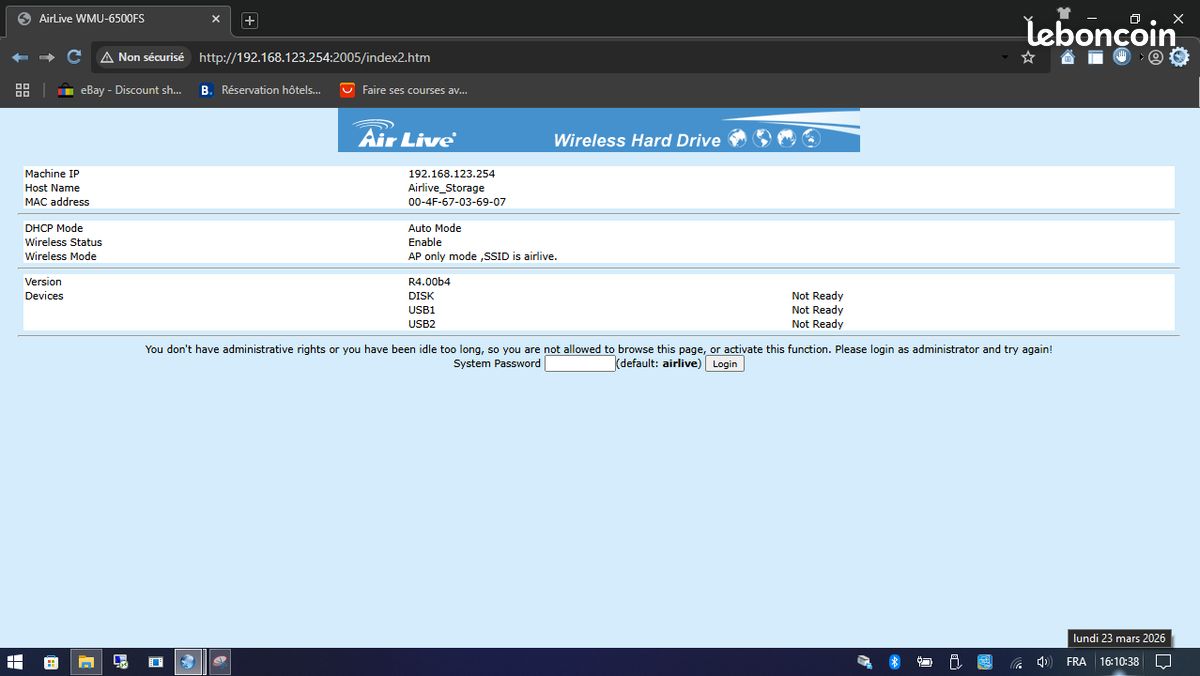This screenshot has width=1200, height=676.
Task: Open the apps grid icon in the bookmarks bar
Action: [22, 90]
